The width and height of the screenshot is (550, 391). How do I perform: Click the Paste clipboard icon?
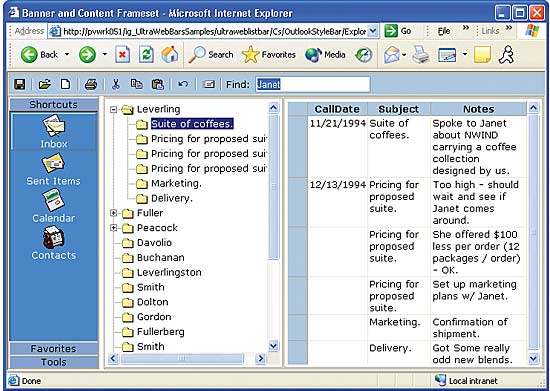(x=158, y=84)
